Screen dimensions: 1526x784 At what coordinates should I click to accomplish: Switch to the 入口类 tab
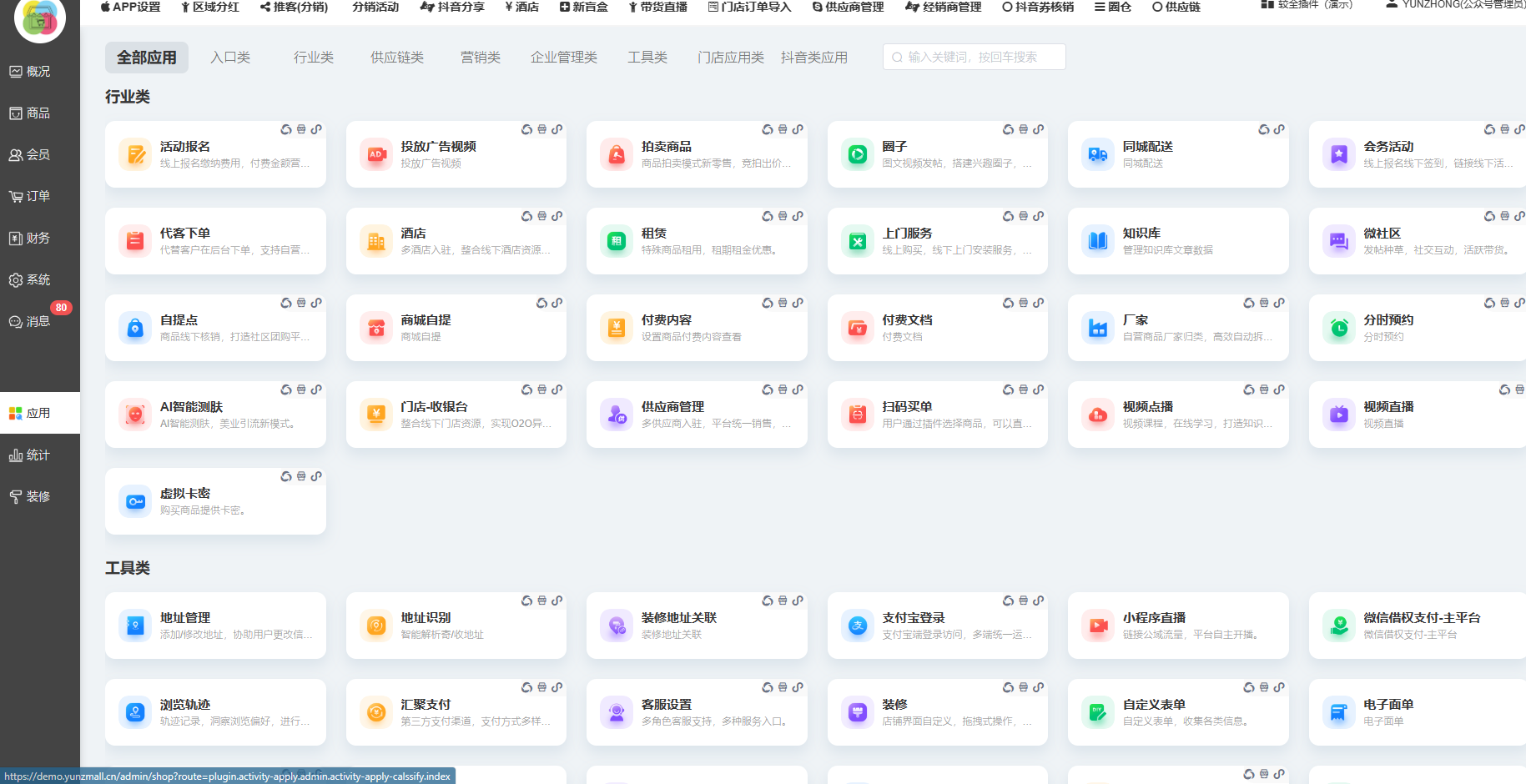tap(230, 58)
